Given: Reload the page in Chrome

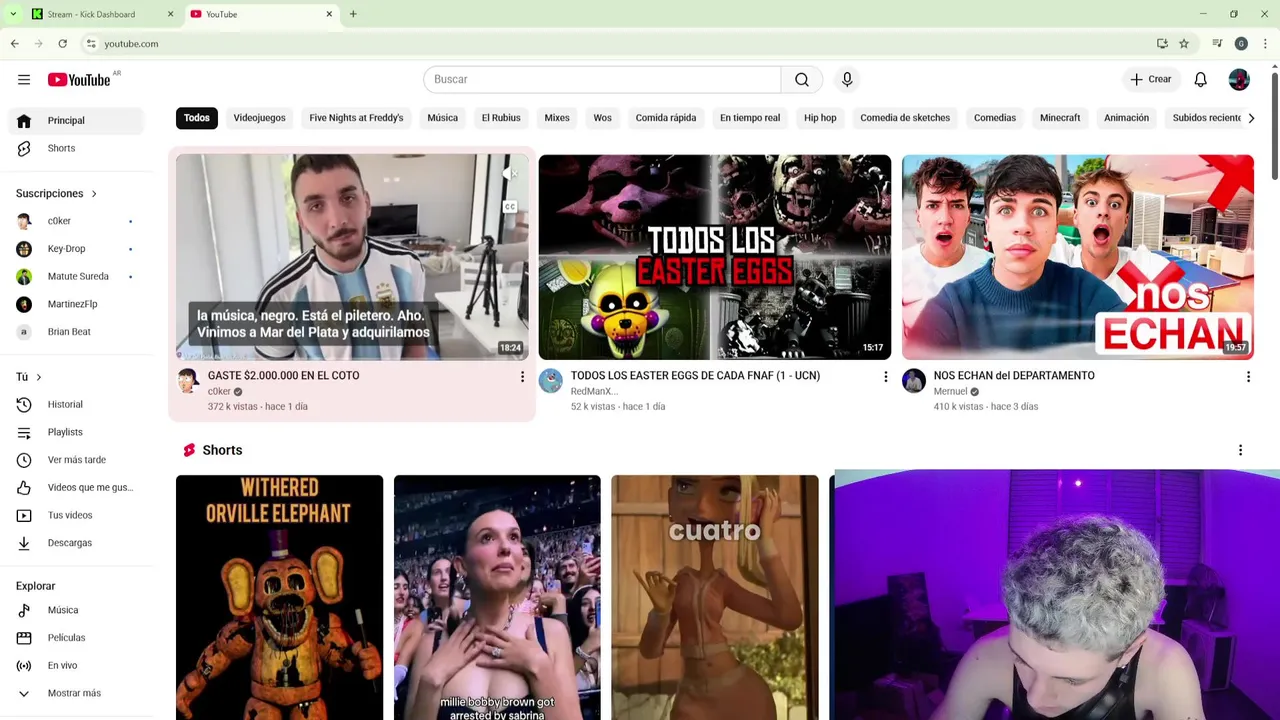Looking at the screenshot, I should pyautogui.click(x=62, y=44).
